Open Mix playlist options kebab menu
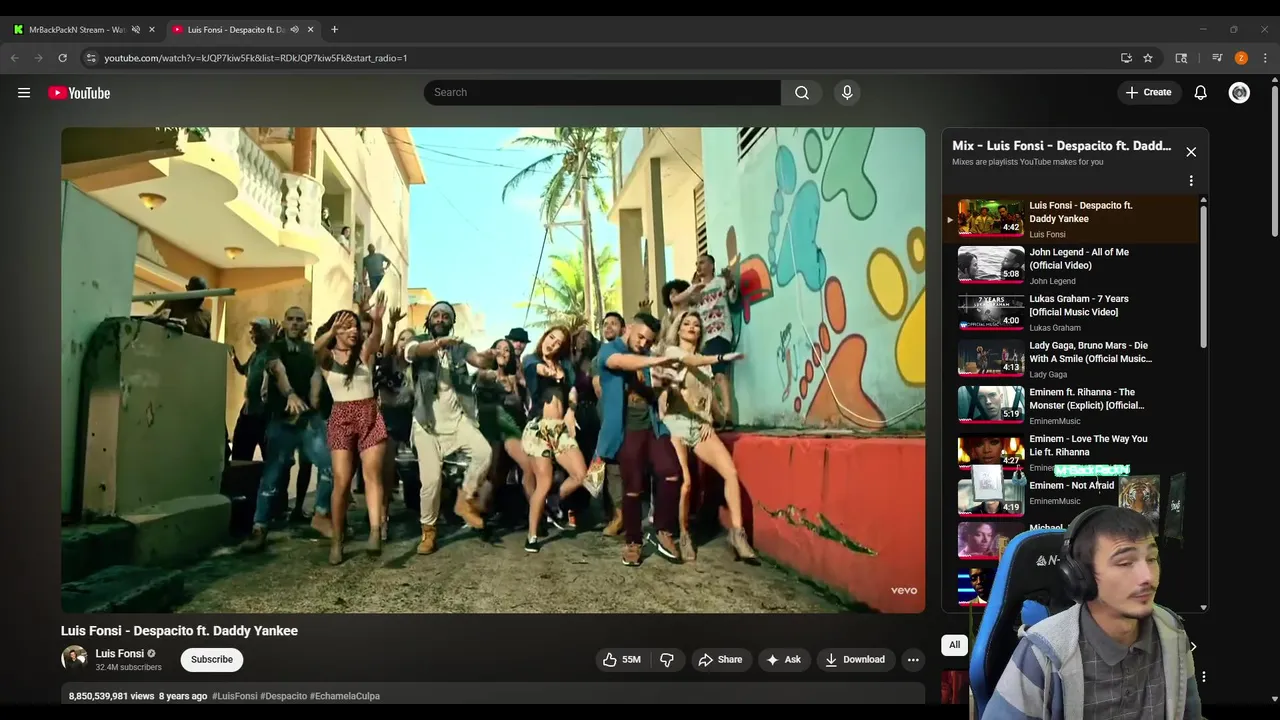The width and height of the screenshot is (1280, 720). tap(1191, 181)
